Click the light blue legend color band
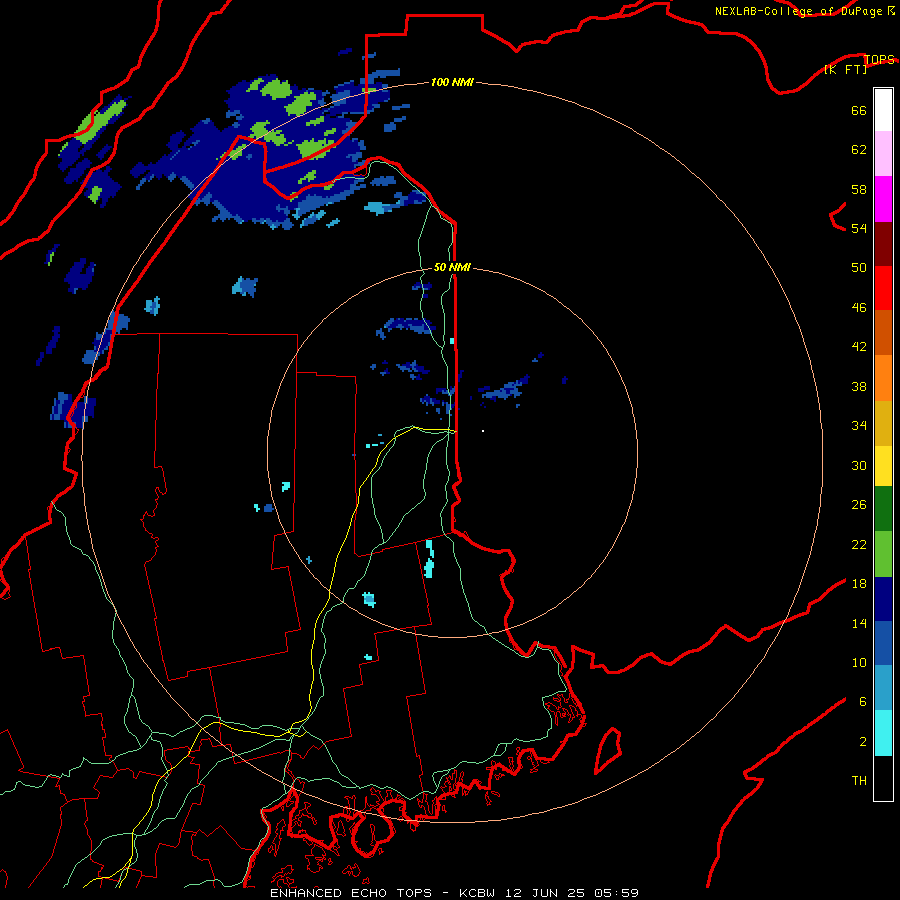This screenshot has width=900, height=900. 883,688
